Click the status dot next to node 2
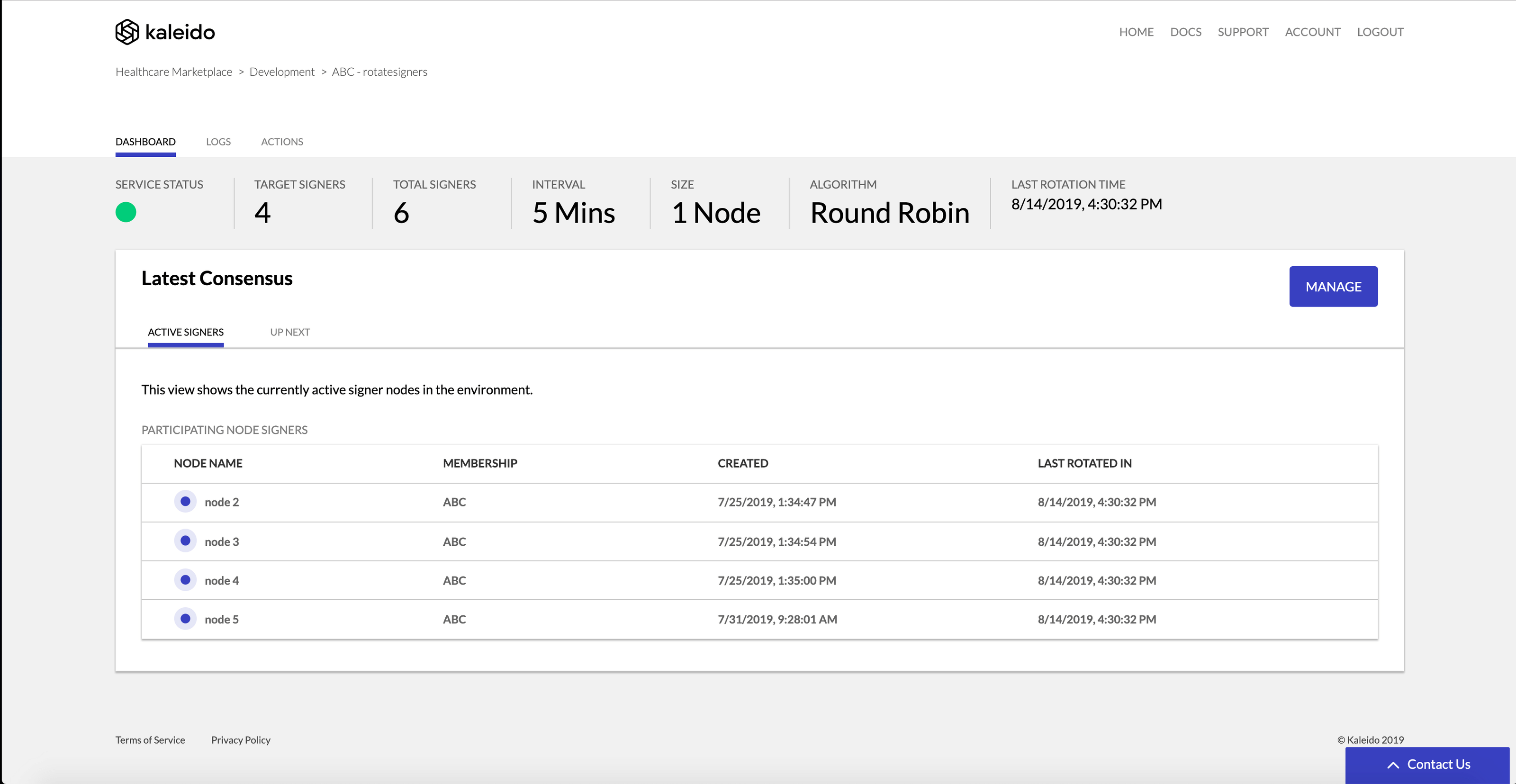 coord(185,502)
